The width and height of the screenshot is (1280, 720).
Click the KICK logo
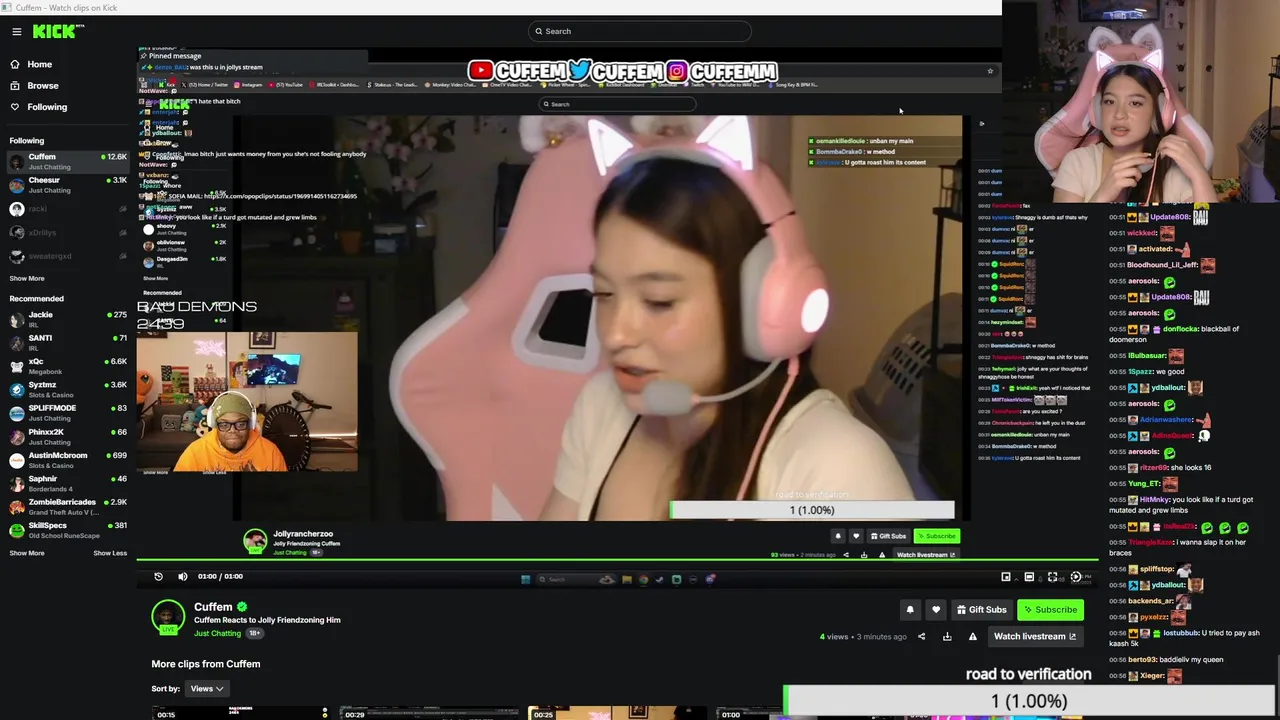58,31
